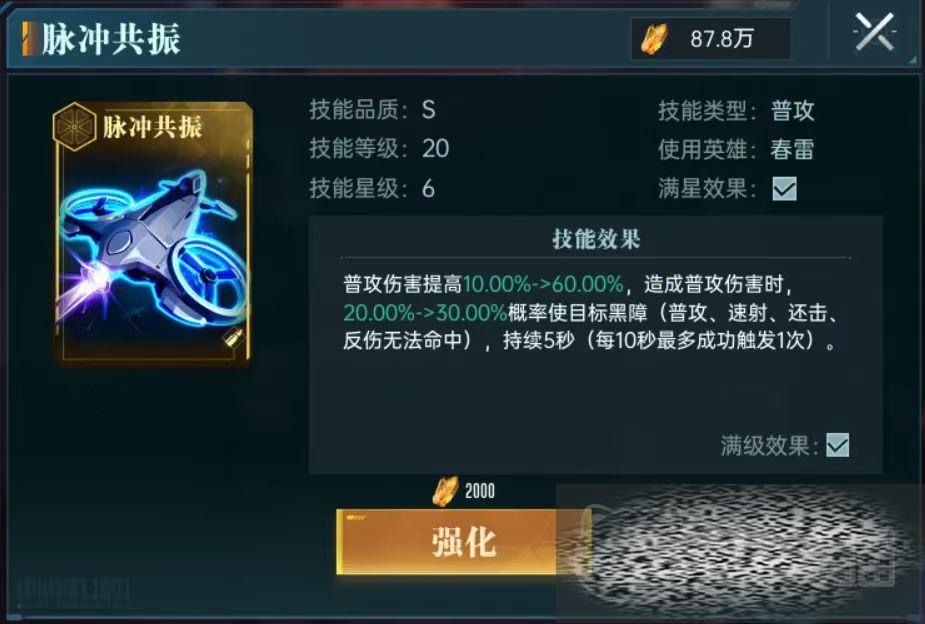
Task: Click the 技能效果 section header
Action: click(x=596, y=239)
